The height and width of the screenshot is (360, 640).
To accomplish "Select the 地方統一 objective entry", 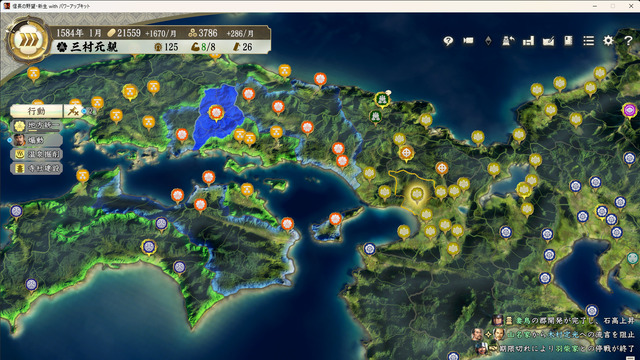I will point(37,126).
